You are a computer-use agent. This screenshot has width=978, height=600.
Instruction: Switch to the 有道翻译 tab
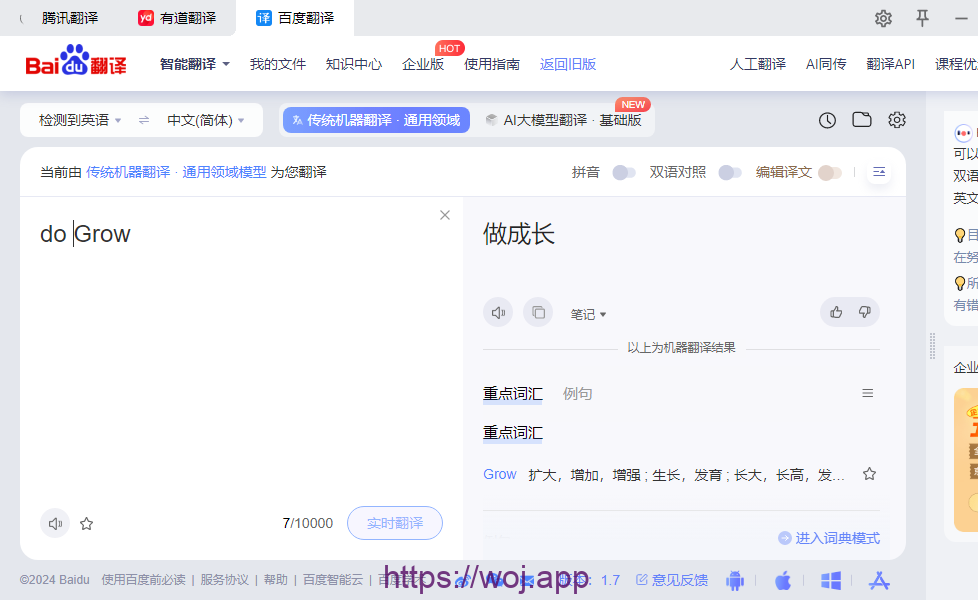point(177,18)
